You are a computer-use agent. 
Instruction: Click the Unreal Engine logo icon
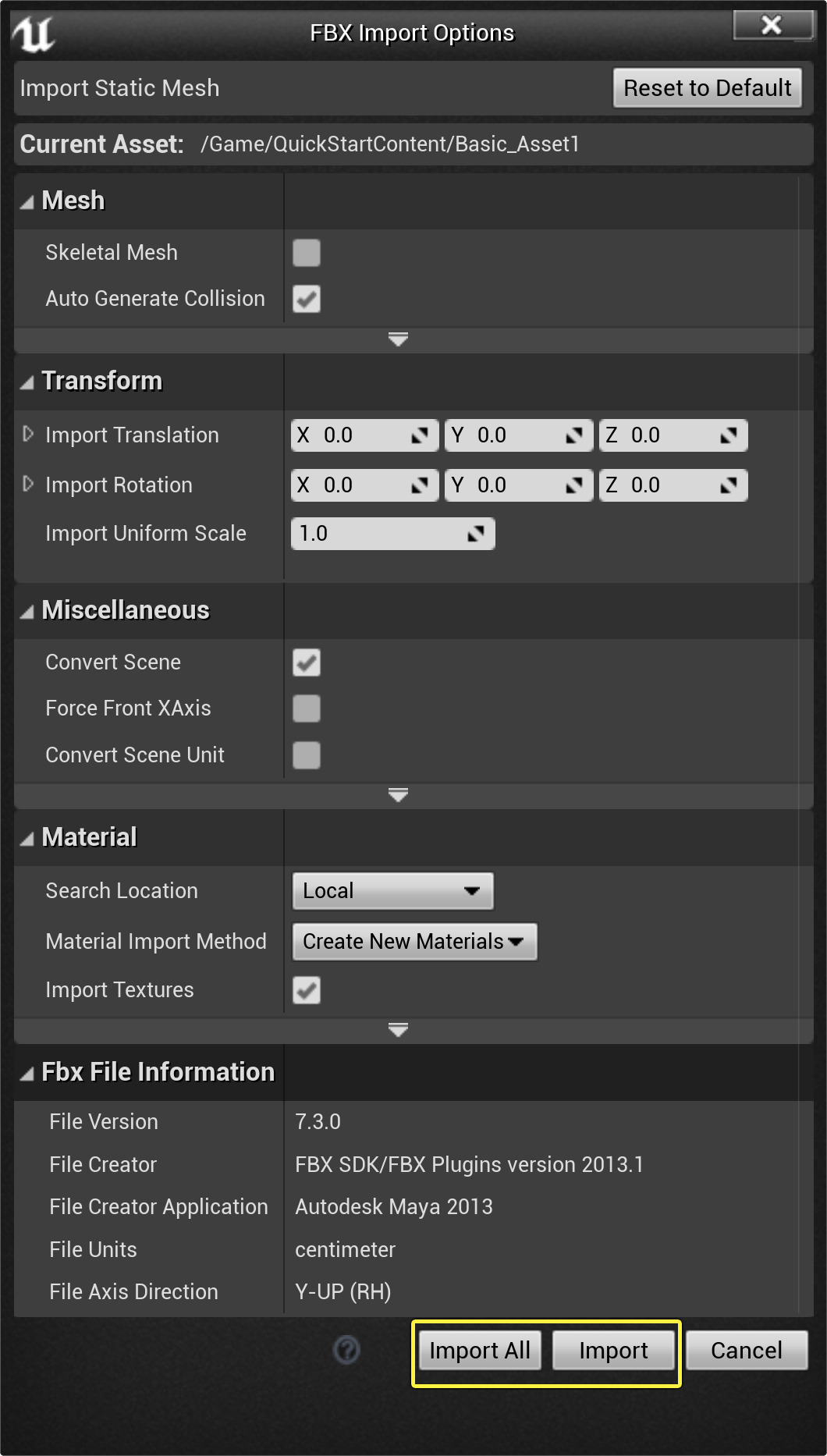click(x=33, y=34)
